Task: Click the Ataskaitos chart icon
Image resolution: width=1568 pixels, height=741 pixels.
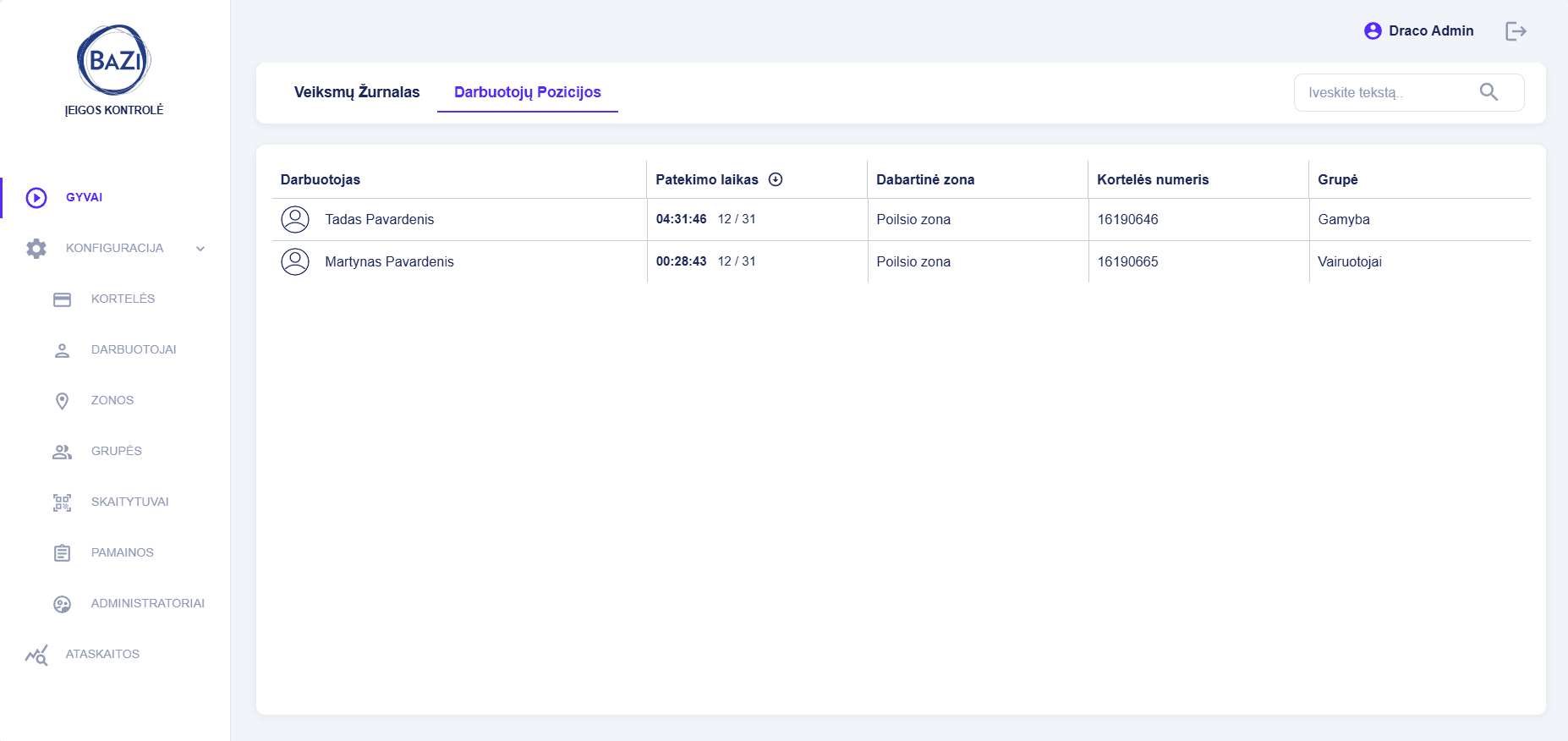Action: click(x=36, y=655)
